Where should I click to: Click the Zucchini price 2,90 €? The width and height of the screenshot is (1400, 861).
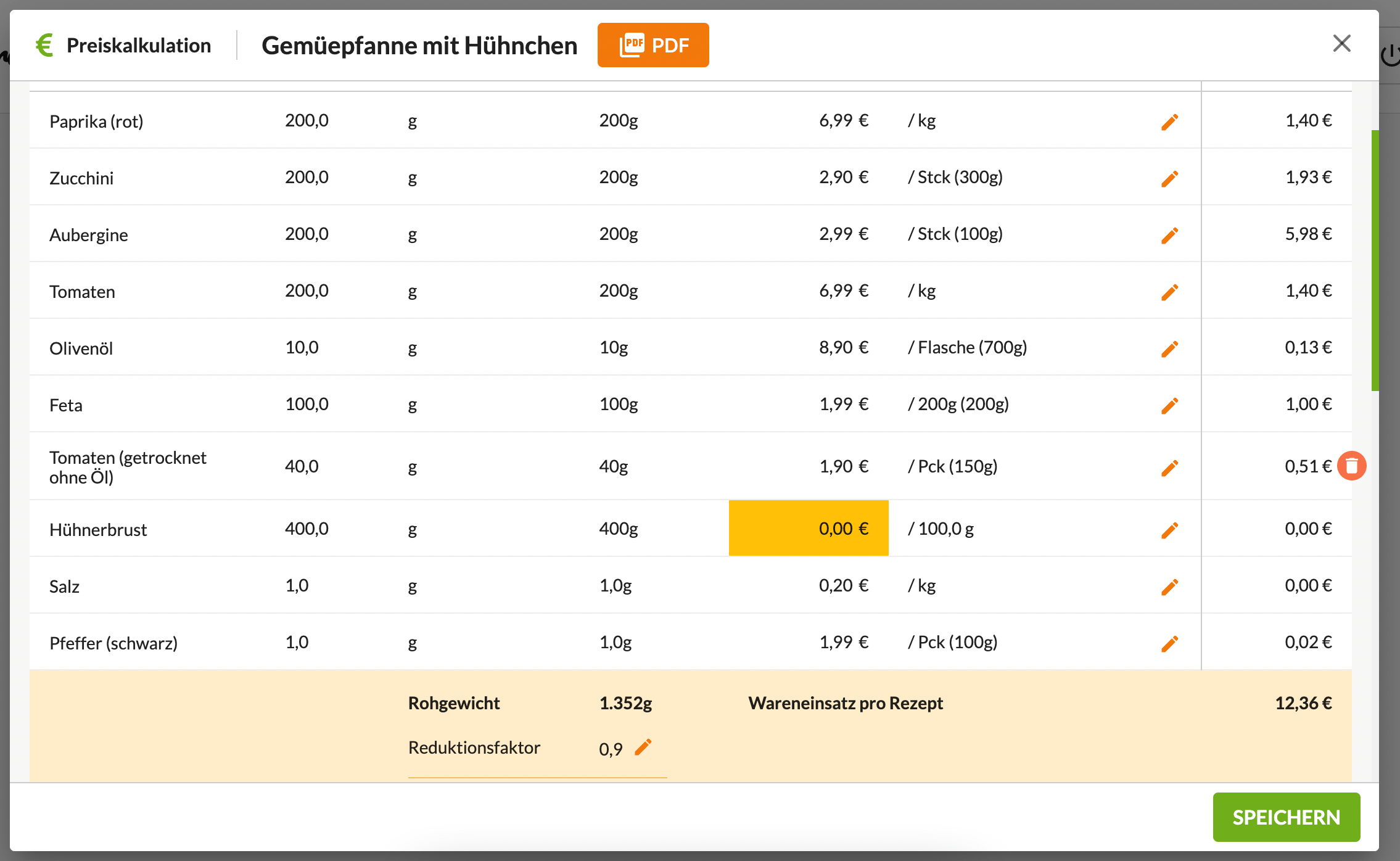click(x=844, y=177)
